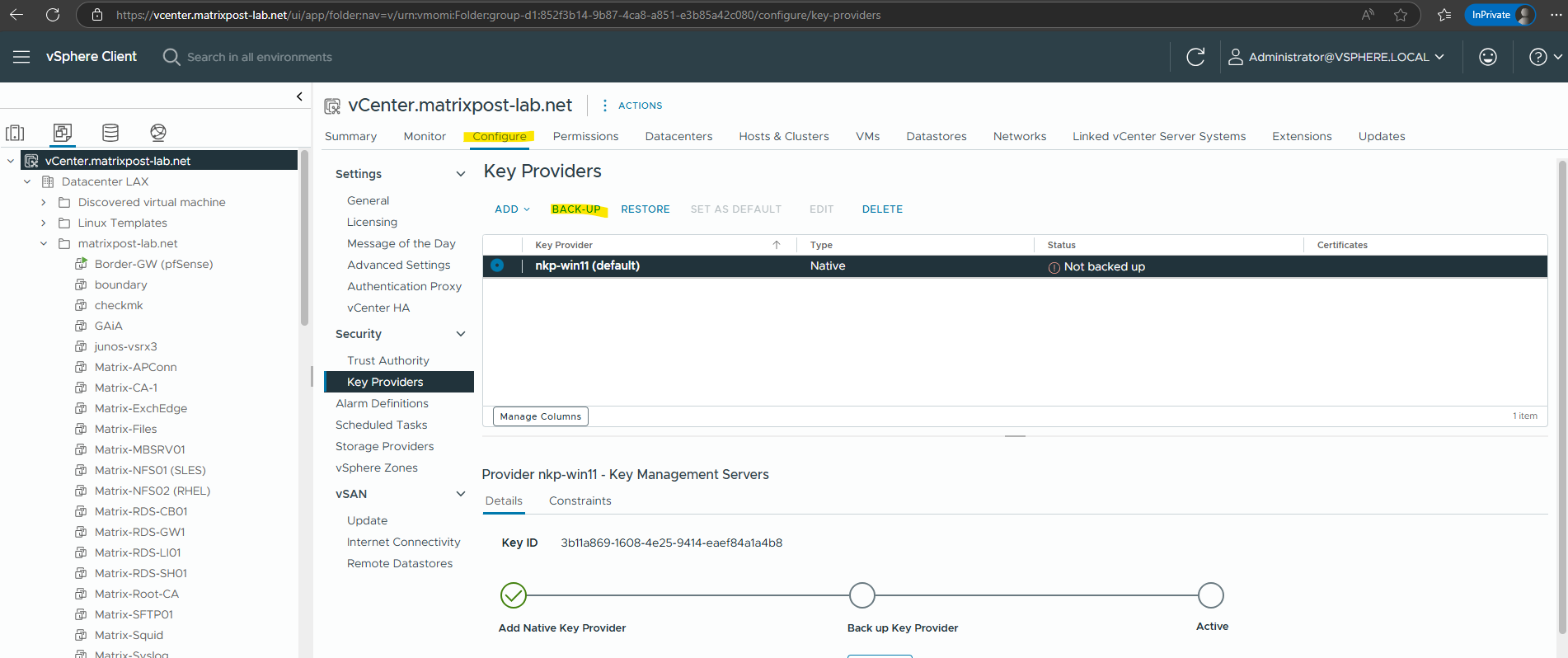Click the vCenter icon beside the page title
Screen dimensions: 1568x658
(332, 106)
